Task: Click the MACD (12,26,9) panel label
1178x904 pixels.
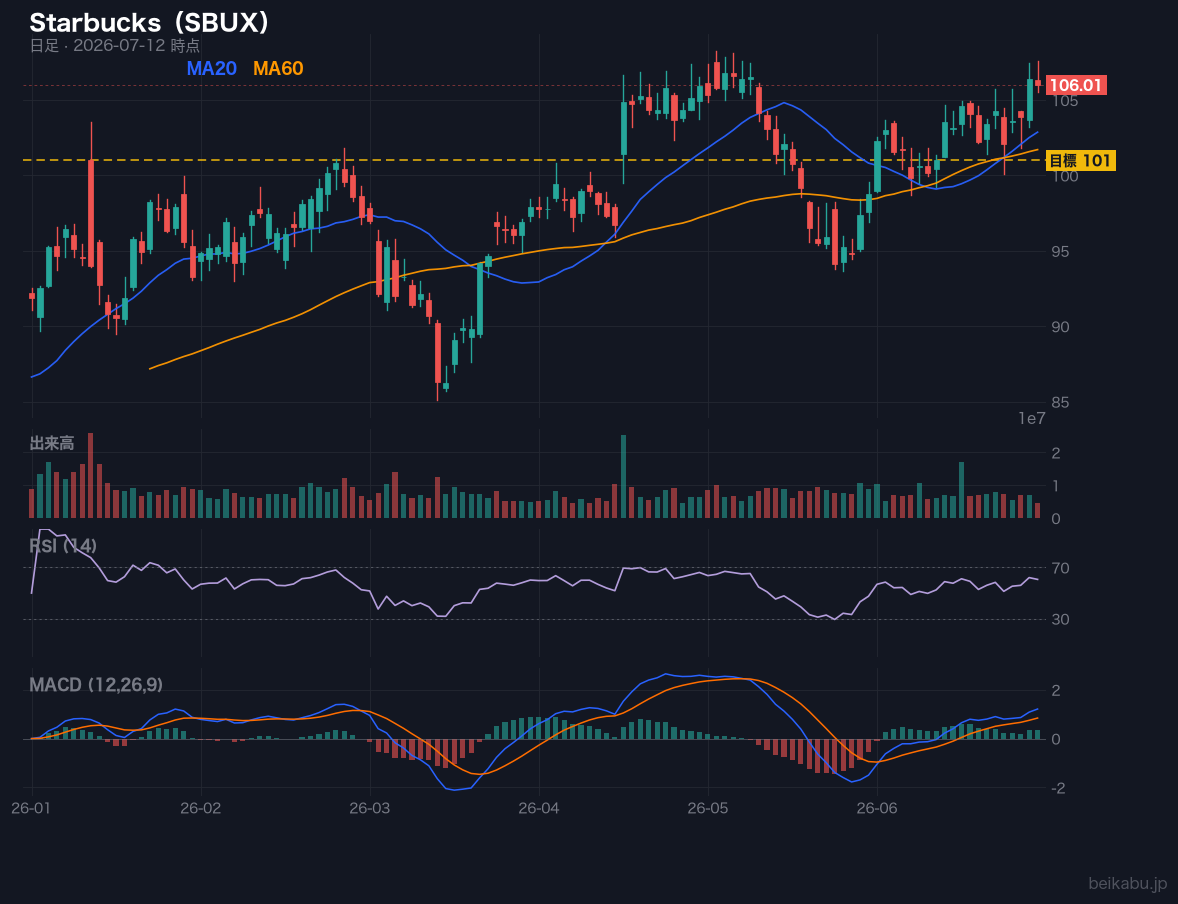Action: pos(96,685)
